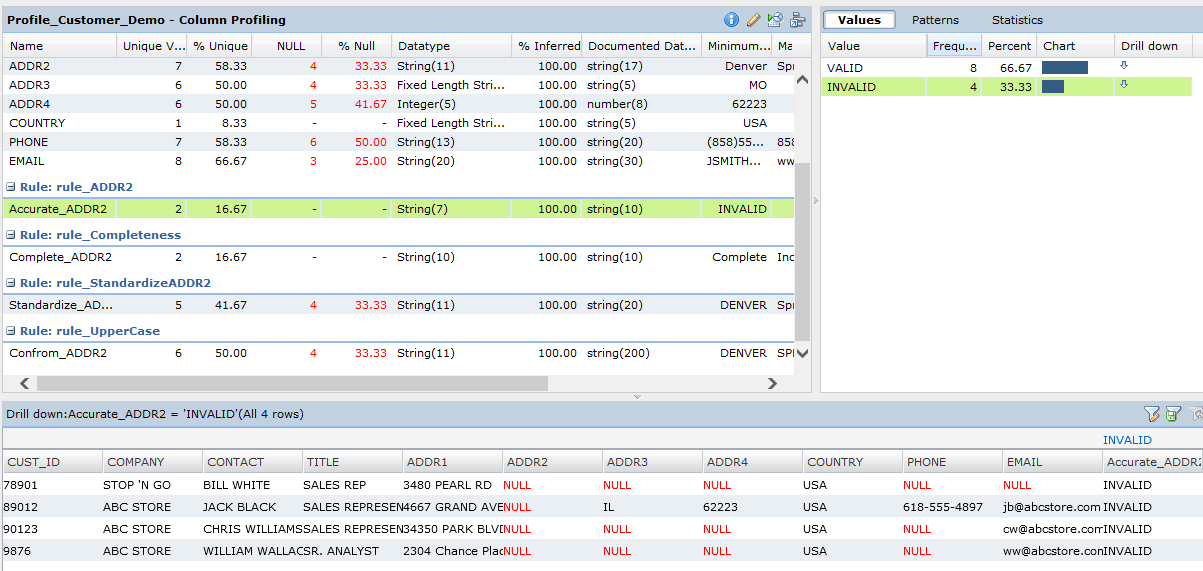Click the TITLE drilldown column header
Screen dimensions: 1203x571
point(352,462)
